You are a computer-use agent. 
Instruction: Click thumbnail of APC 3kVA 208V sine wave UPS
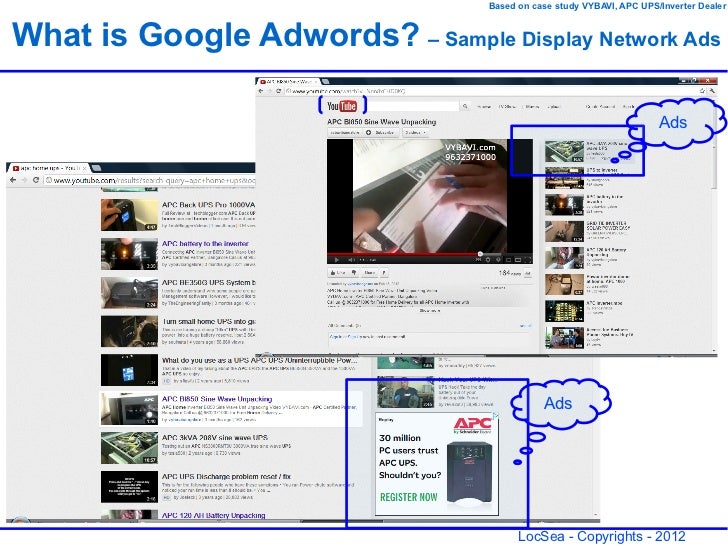tap(129, 448)
